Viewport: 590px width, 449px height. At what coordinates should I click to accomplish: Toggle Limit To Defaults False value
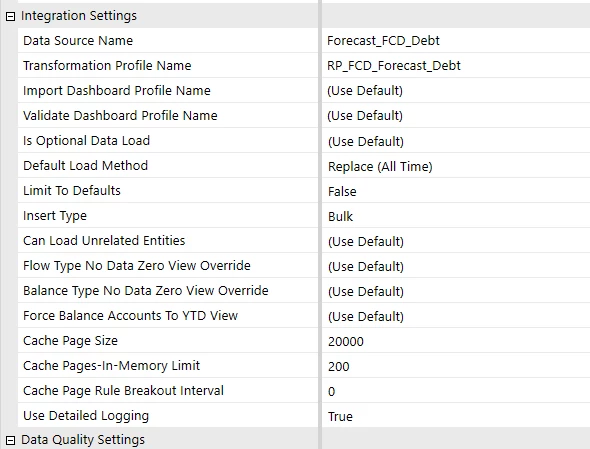[456, 191]
